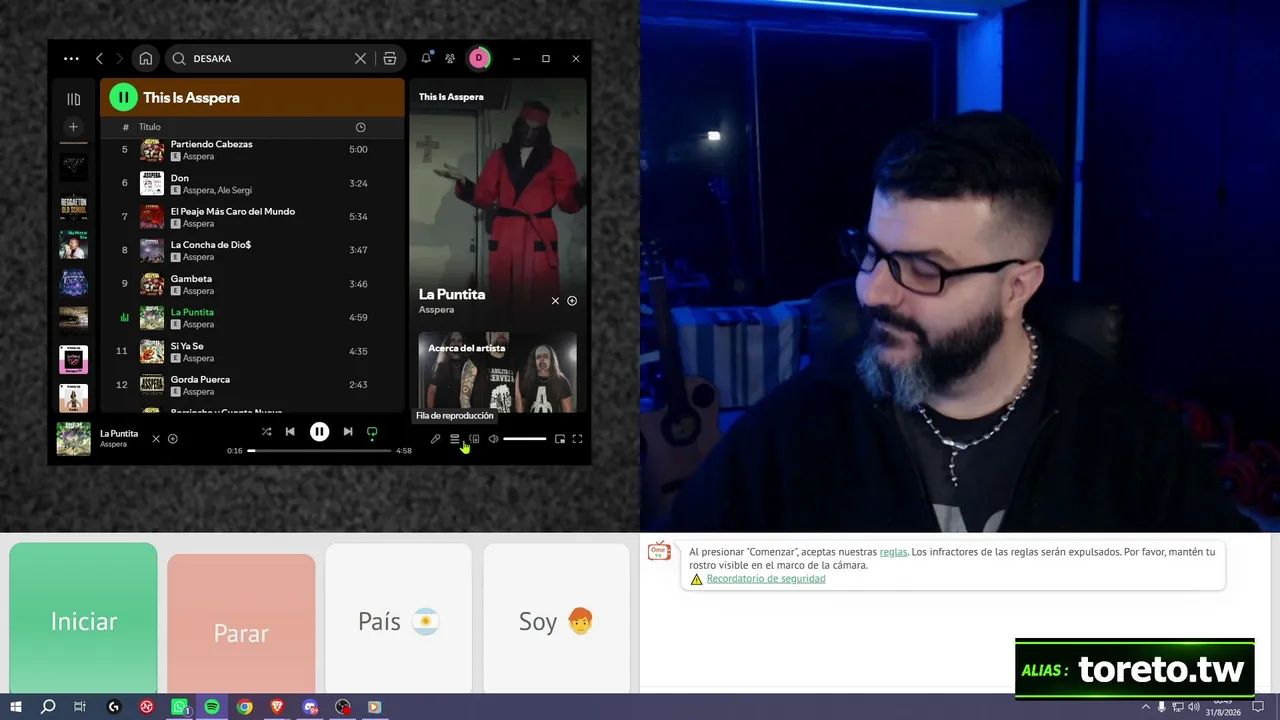The height and width of the screenshot is (720, 1280).
Task: Open the Windows Start menu
Action: [16, 707]
